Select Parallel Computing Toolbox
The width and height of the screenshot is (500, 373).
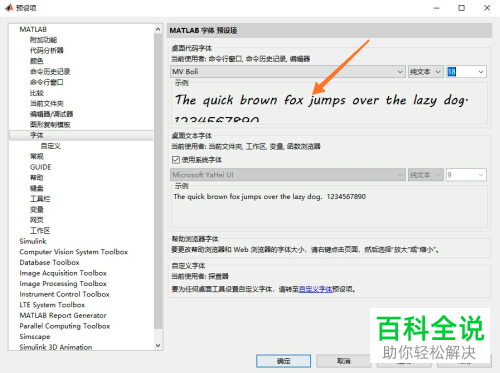pos(65,326)
